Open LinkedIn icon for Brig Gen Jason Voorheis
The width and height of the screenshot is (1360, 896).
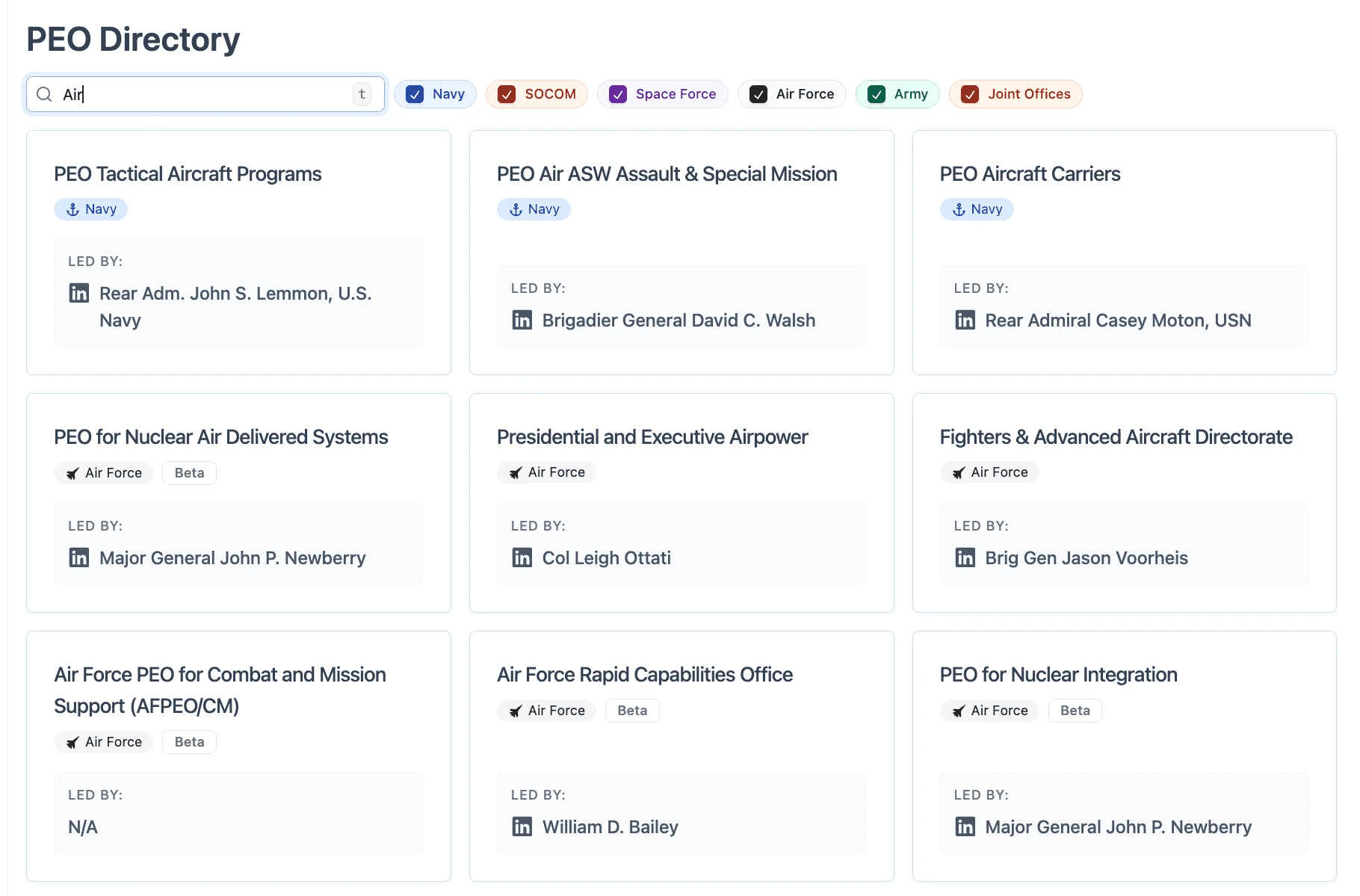click(x=965, y=557)
